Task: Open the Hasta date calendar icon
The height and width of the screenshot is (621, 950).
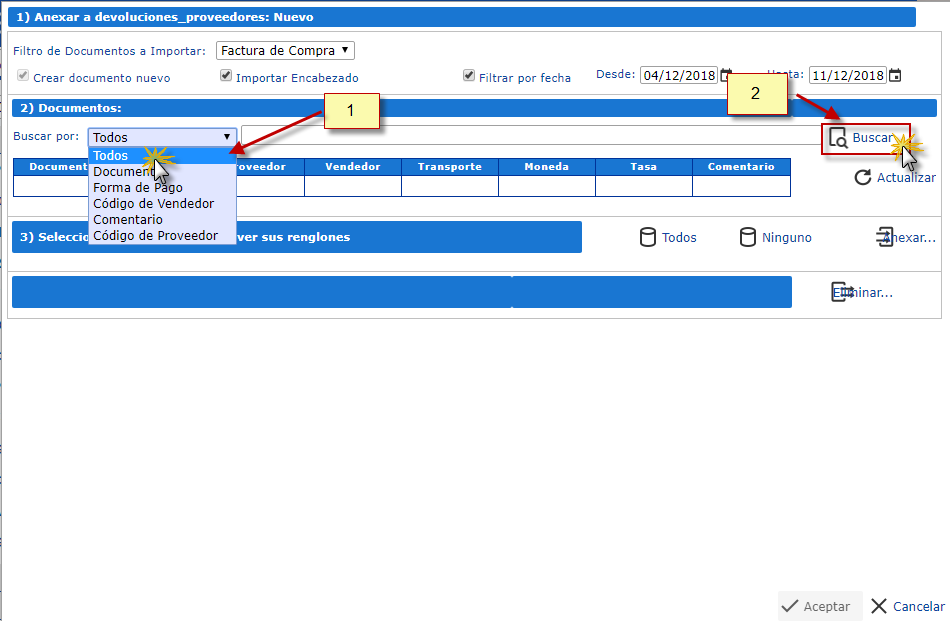Action: [895, 75]
